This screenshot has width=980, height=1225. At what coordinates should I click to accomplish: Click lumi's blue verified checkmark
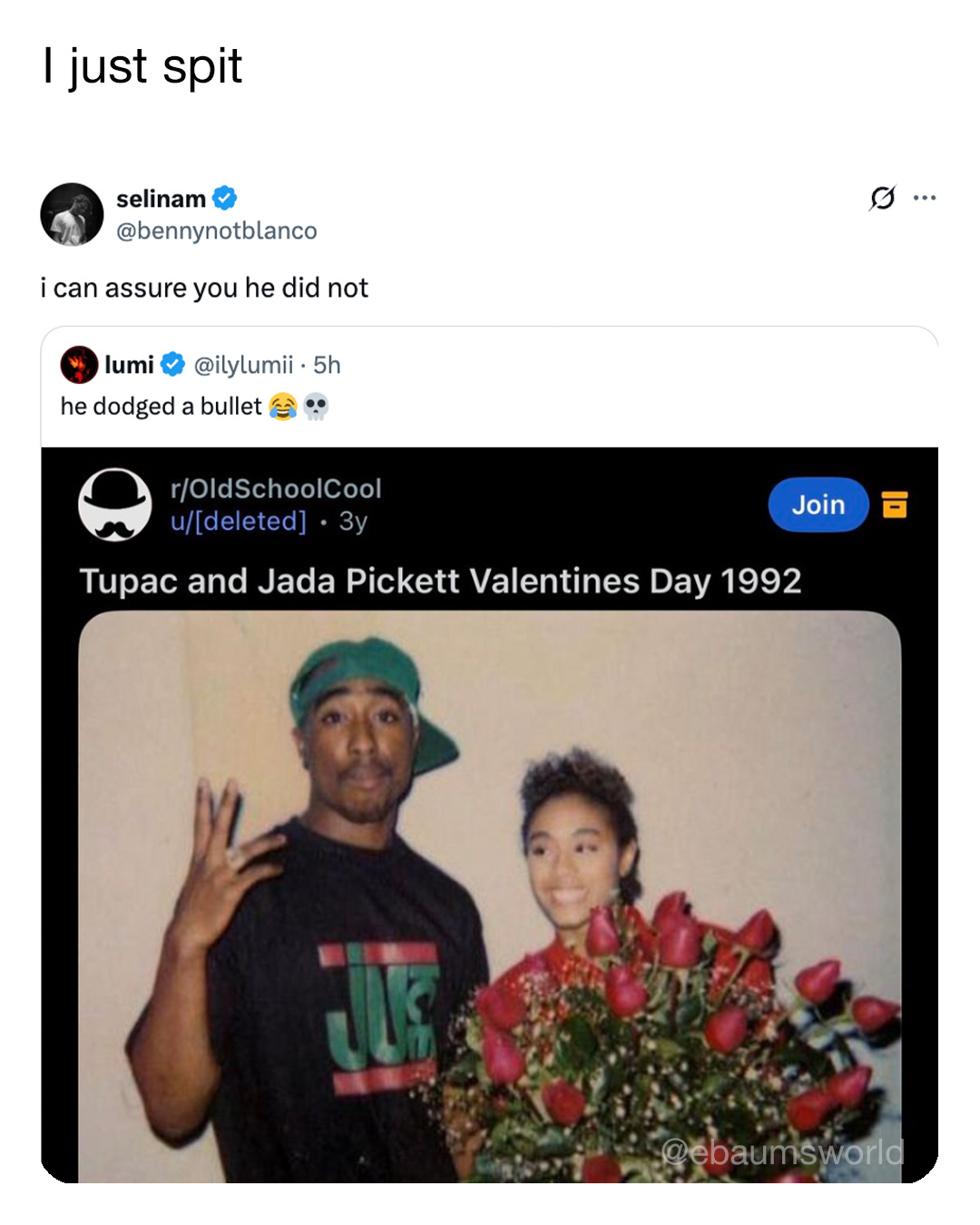(x=171, y=365)
